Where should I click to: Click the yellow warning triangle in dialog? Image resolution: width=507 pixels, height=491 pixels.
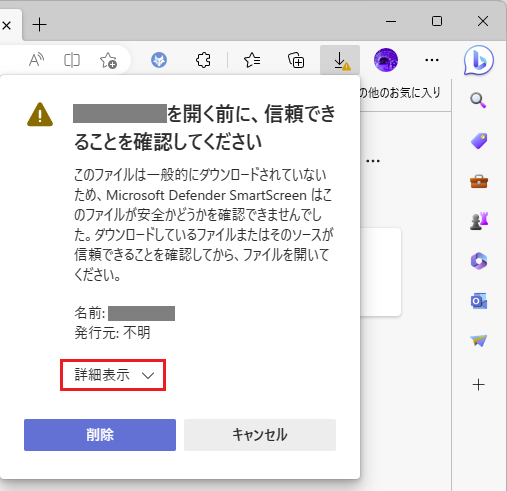(x=40, y=115)
